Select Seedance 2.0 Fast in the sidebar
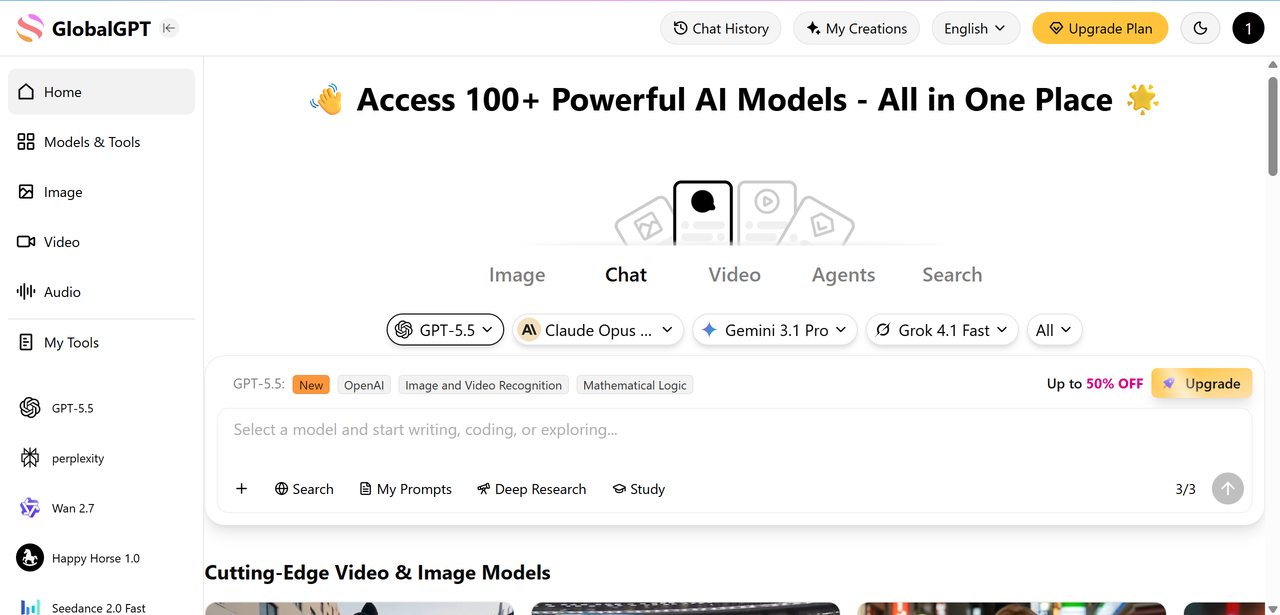Viewport: 1280px width, 615px height. [x=102, y=607]
